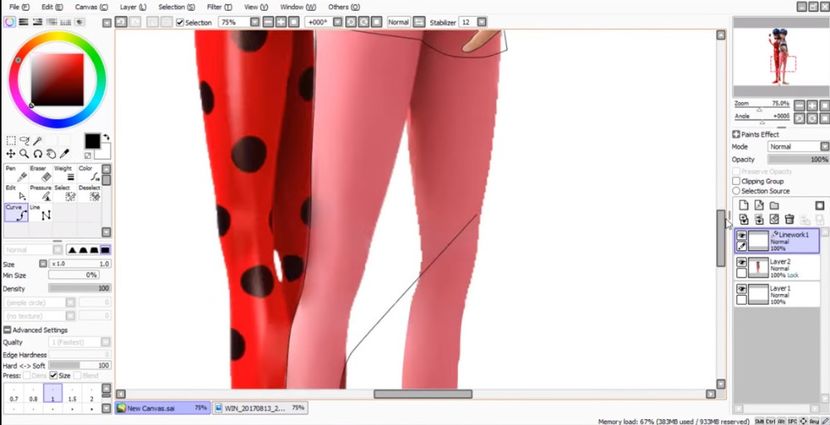Collapse the Advanced Settings section
Image resolution: width=830 pixels, height=425 pixels.
click(7, 330)
